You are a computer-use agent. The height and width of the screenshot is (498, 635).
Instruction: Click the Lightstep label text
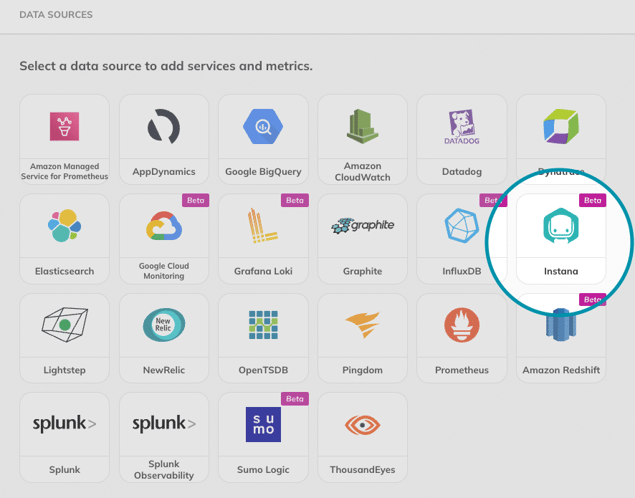click(x=64, y=370)
